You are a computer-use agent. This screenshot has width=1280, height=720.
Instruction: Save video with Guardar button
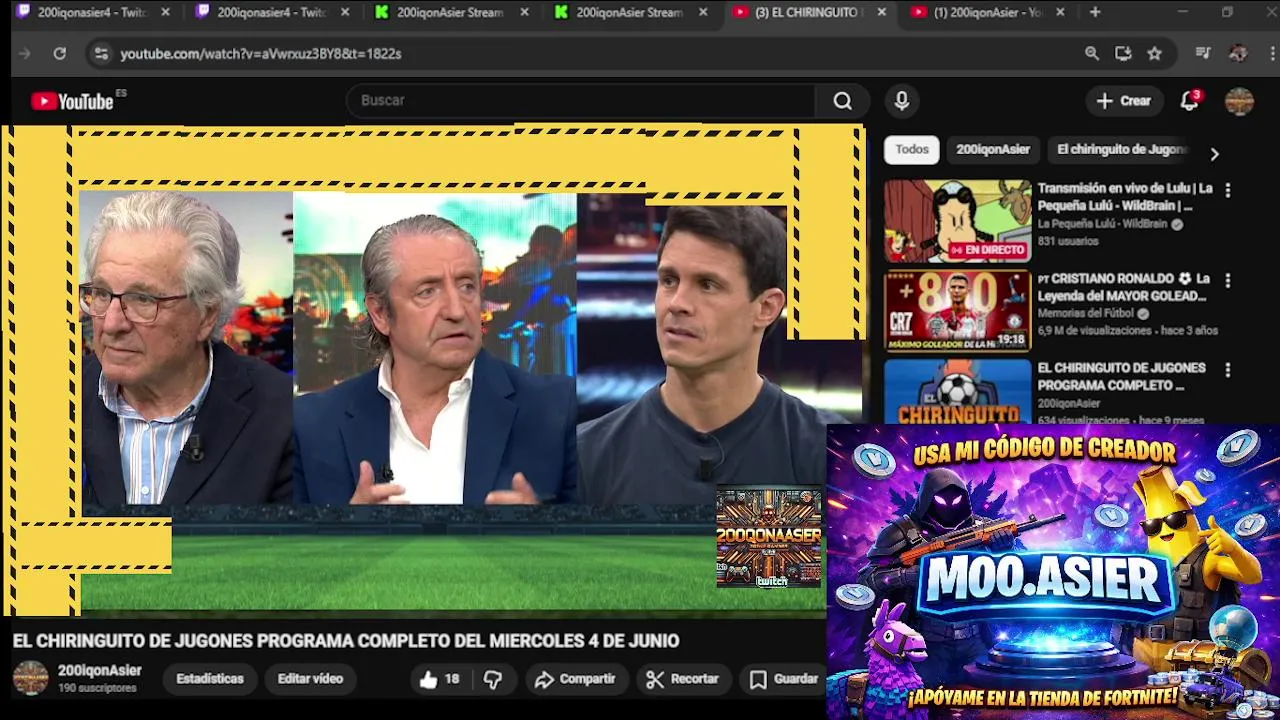784,679
